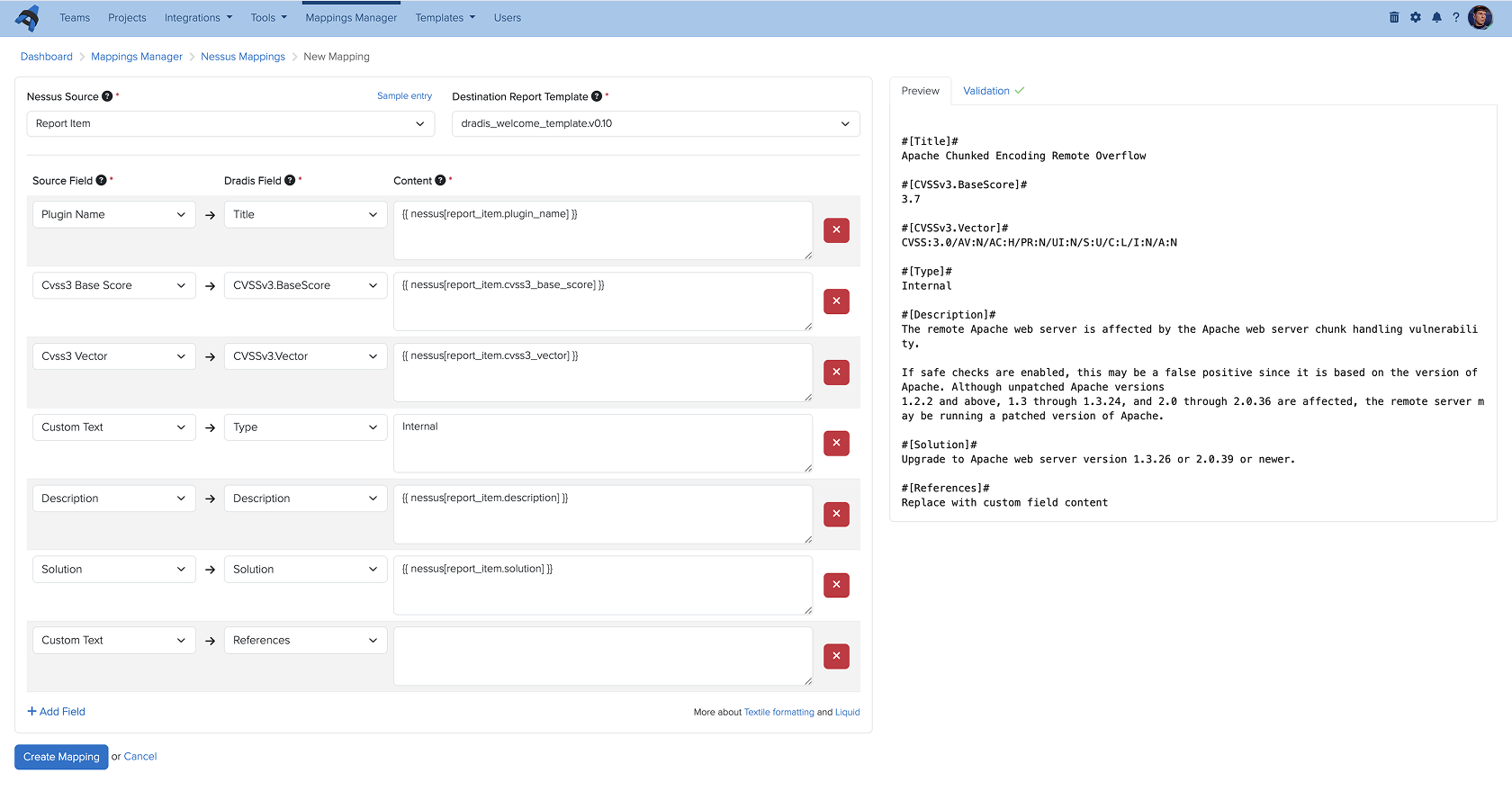
Task: Go to Dashboard breadcrumb
Action: coord(47,57)
